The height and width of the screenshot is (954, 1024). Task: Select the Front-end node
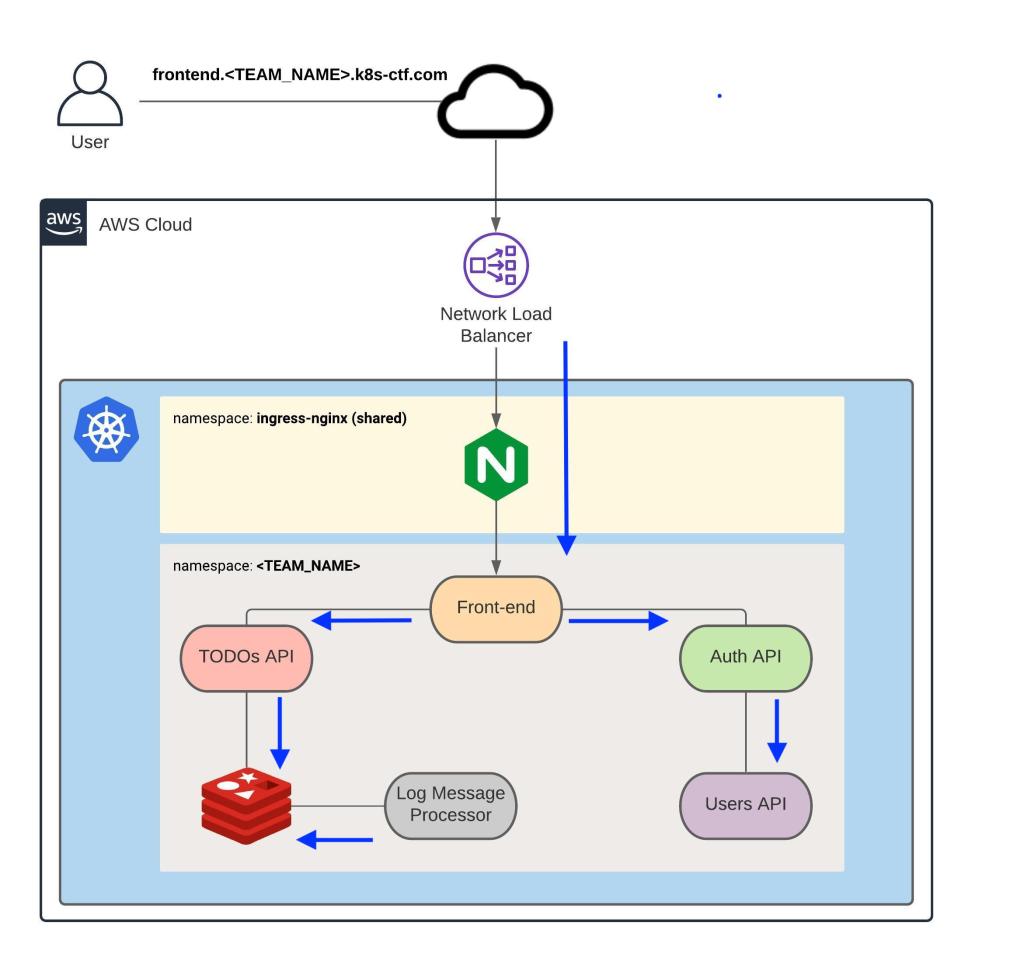(x=496, y=609)
